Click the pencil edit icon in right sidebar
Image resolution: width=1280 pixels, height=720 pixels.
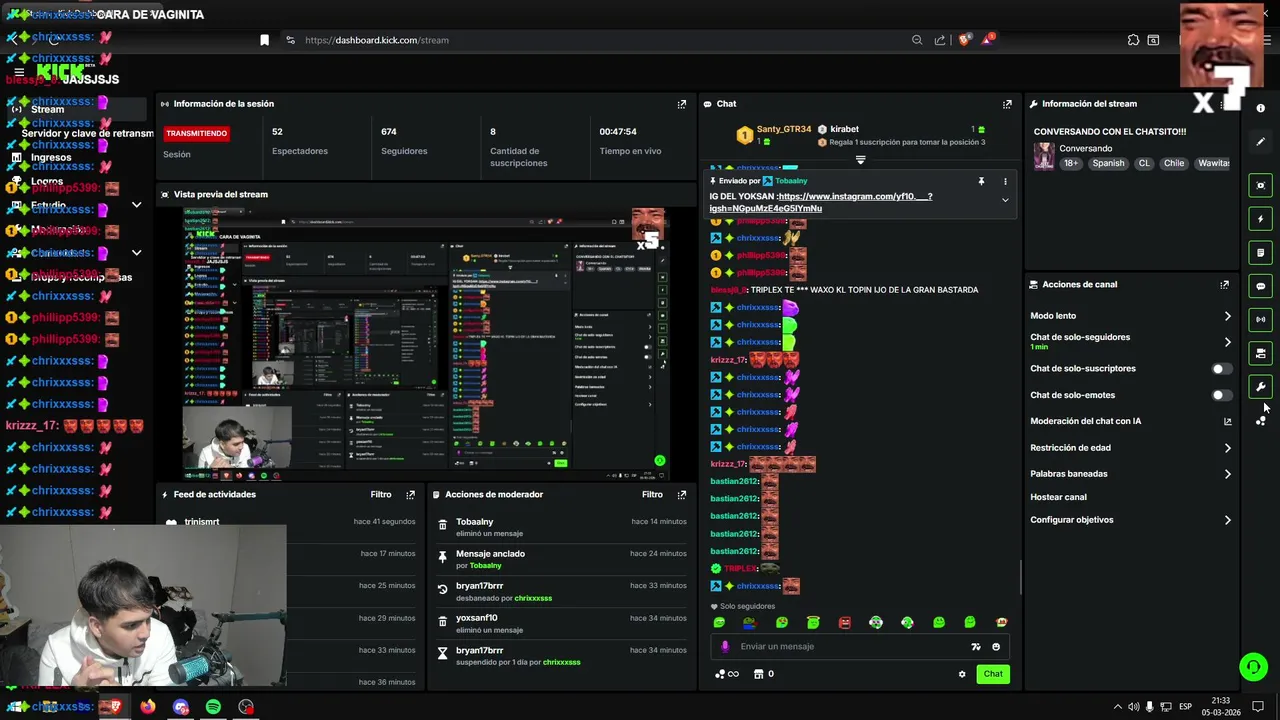(1260, 142)
